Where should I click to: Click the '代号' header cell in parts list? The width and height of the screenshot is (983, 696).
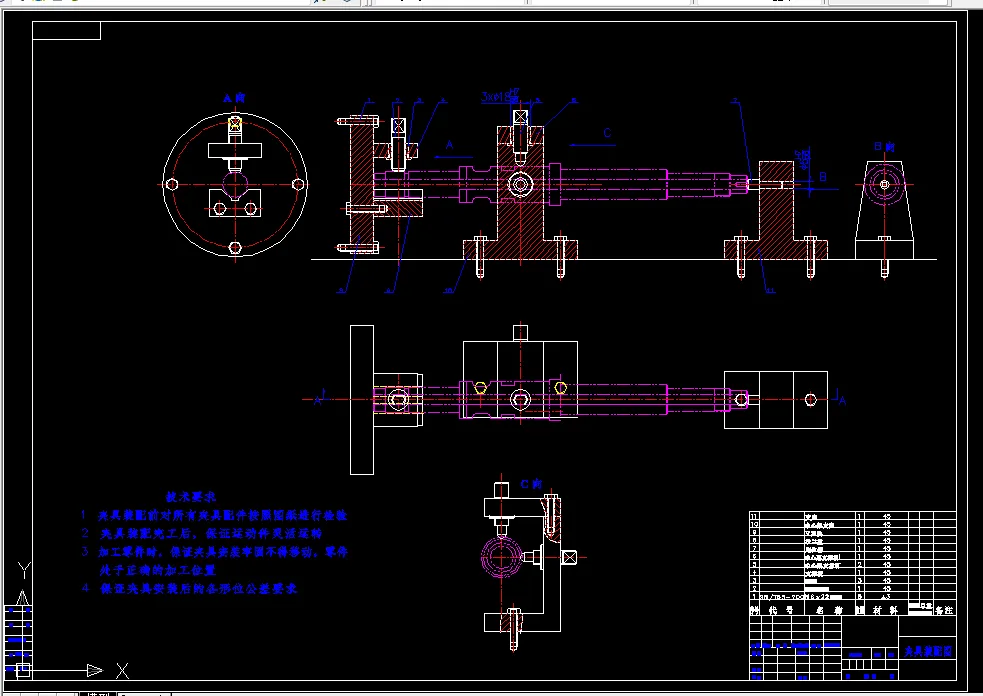tap(781, 610)
